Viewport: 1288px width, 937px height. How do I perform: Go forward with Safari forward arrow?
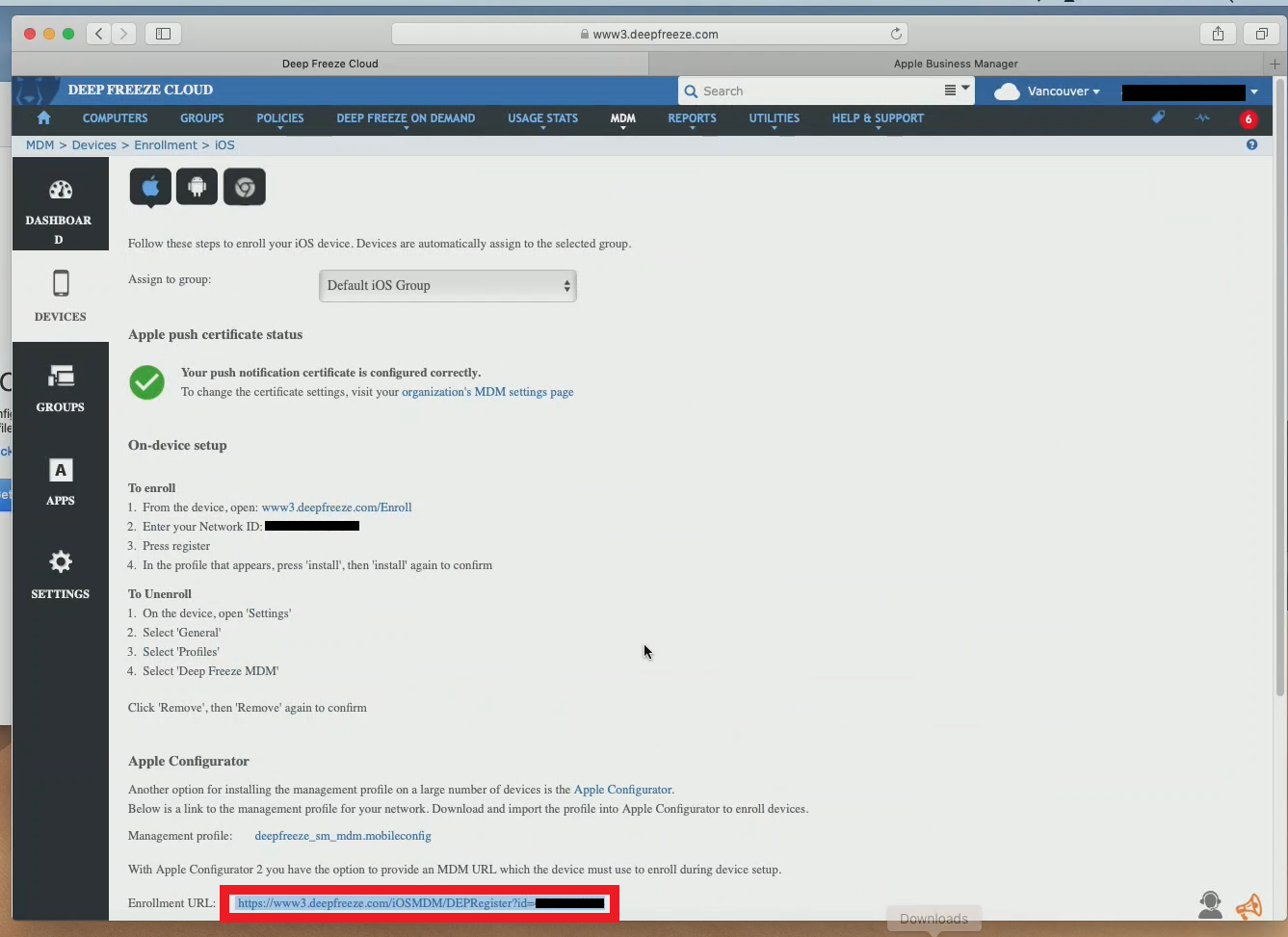[x=123, y=34]
